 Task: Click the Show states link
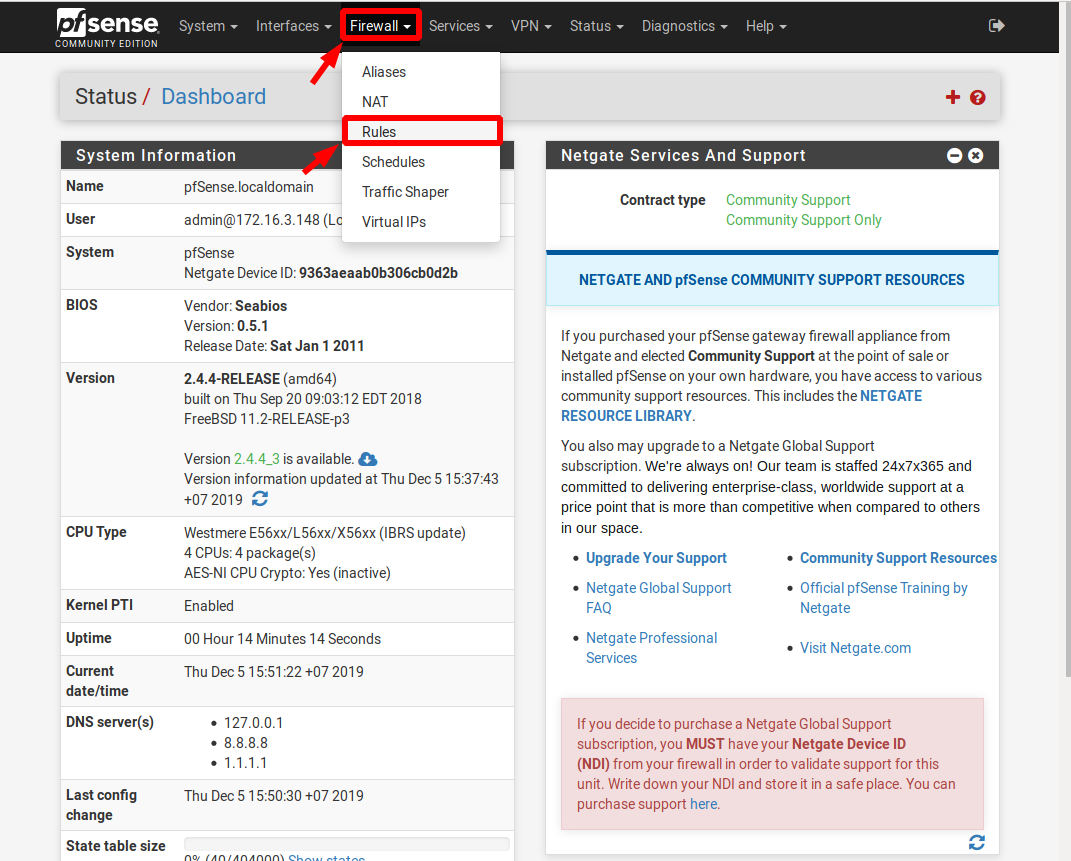point(326,858)
